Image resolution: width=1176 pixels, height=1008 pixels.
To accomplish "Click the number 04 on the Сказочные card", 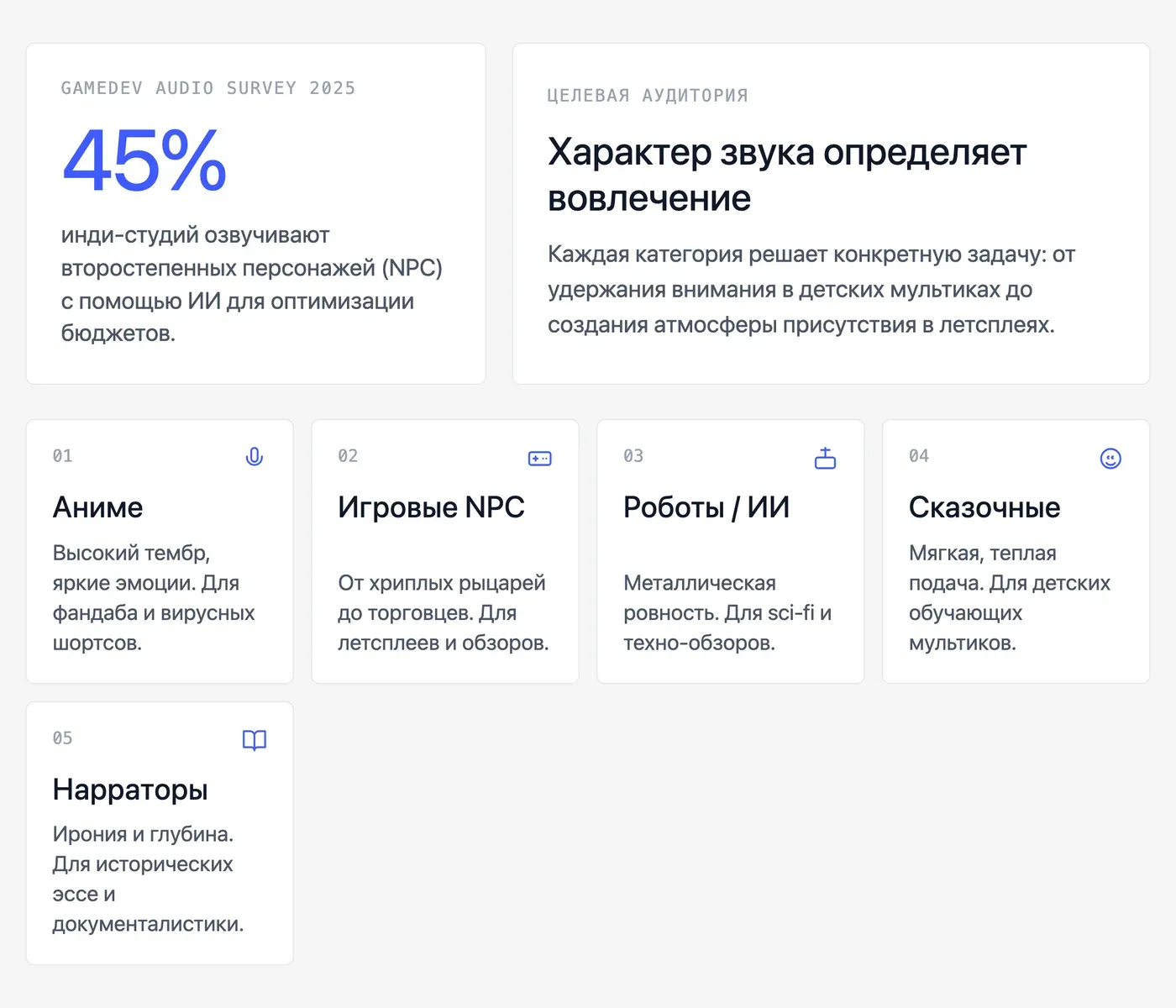I will (919, 456).
